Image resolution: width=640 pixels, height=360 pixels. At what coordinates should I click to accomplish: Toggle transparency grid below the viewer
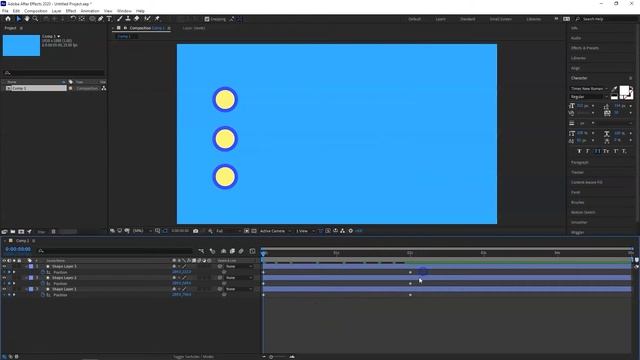pyautogui.click(x=254, y=231)
